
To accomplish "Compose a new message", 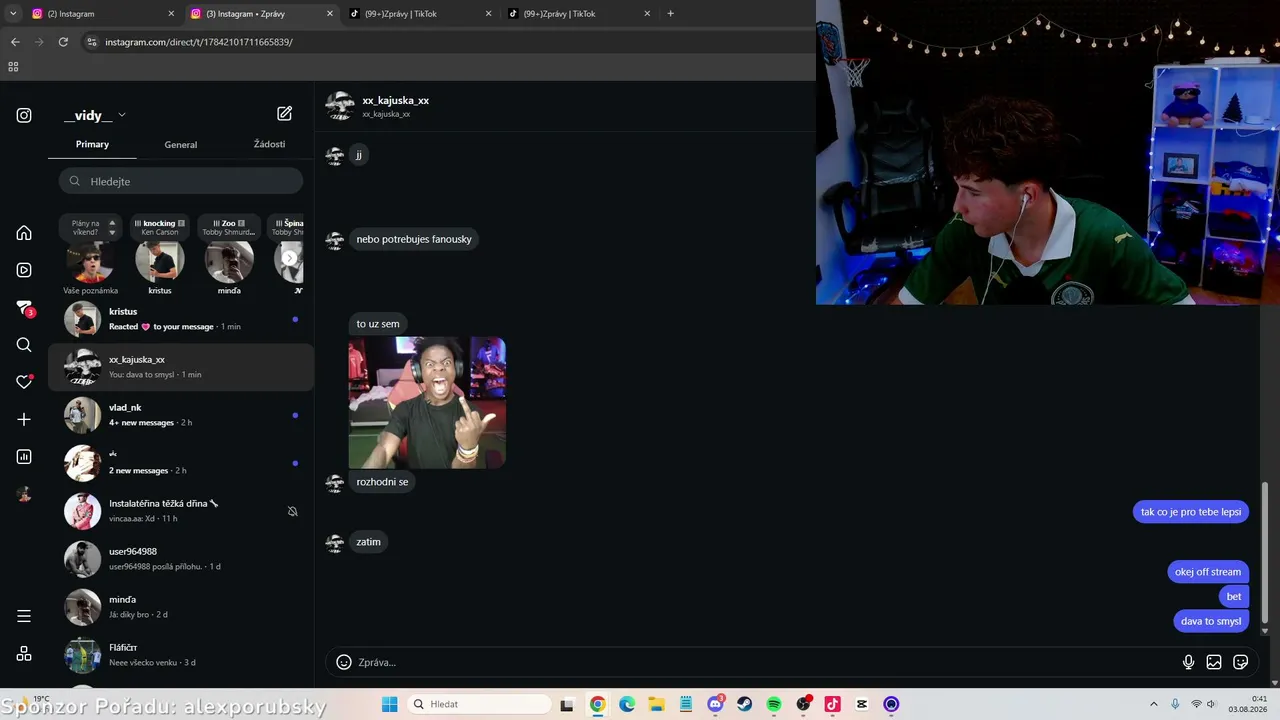I will 285,114.
